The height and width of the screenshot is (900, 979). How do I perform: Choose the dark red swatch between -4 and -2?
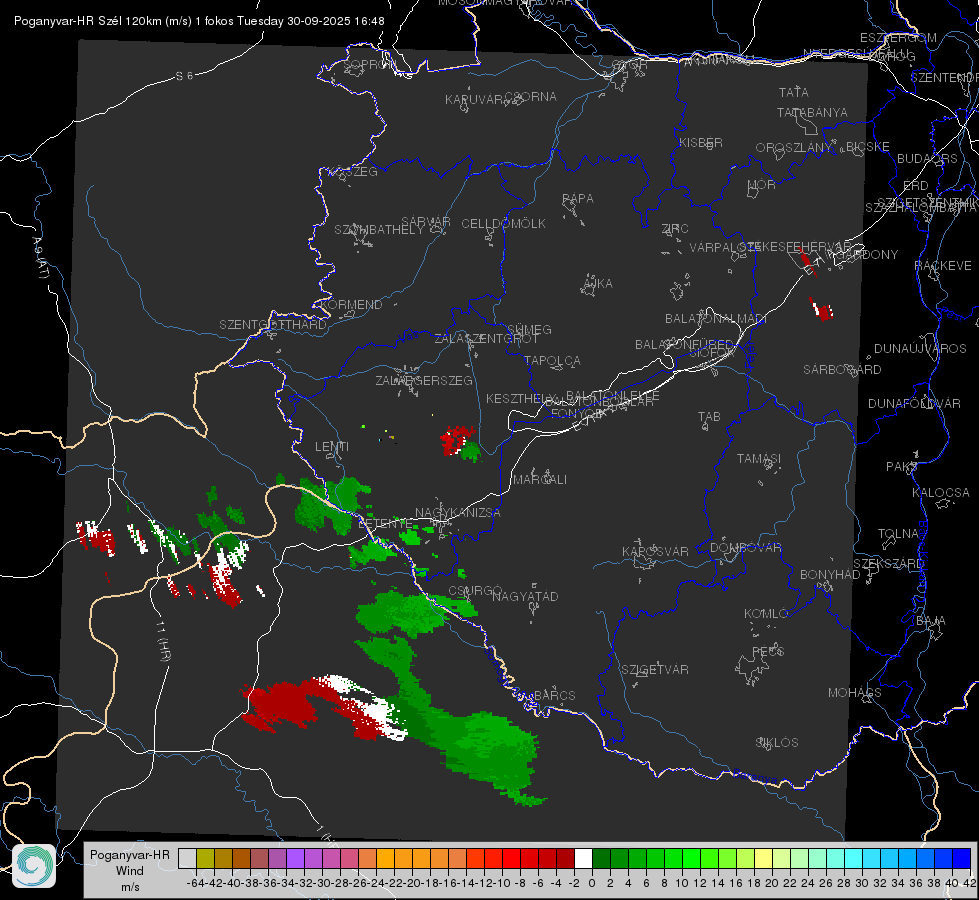[565, 858]
